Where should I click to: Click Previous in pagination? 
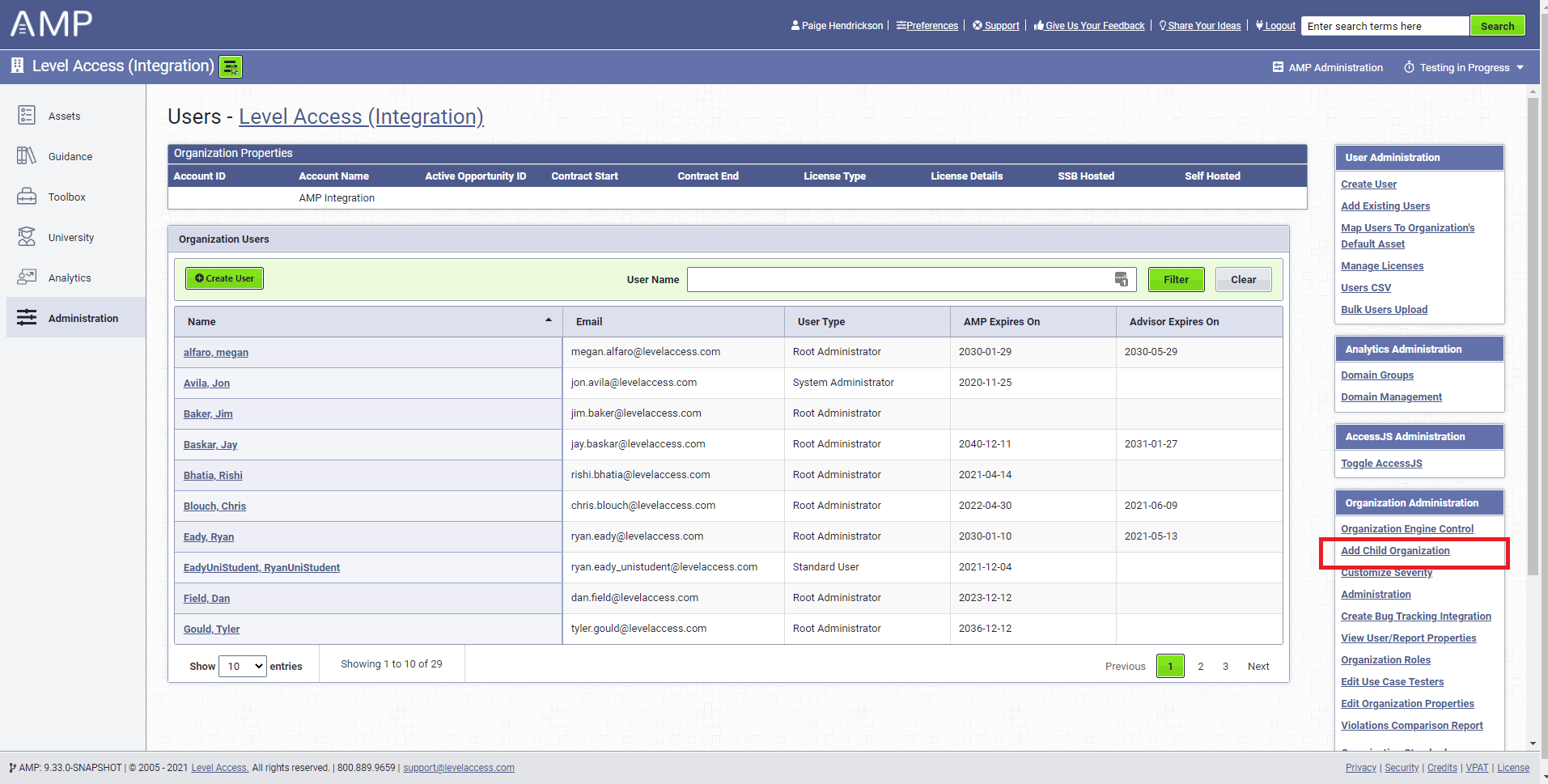click(1126, 666)
